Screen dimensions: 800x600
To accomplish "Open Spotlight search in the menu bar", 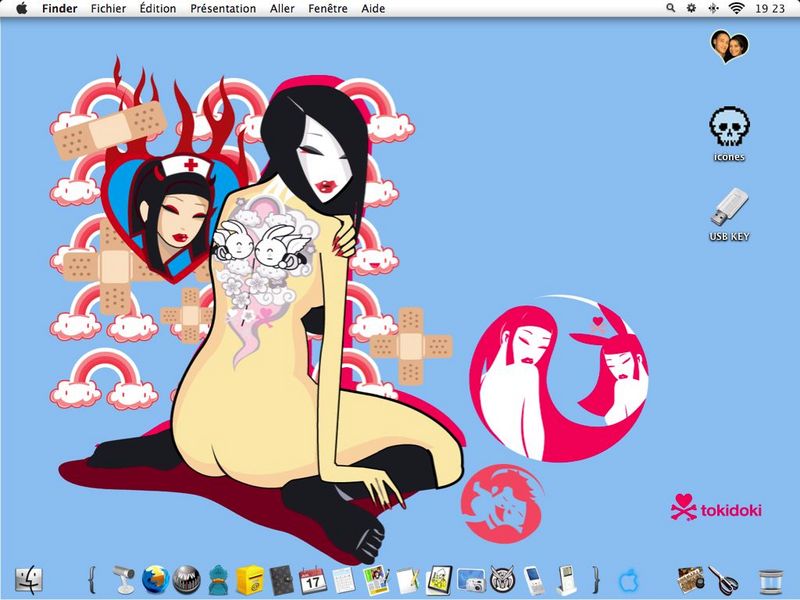I will click(670, 8).
